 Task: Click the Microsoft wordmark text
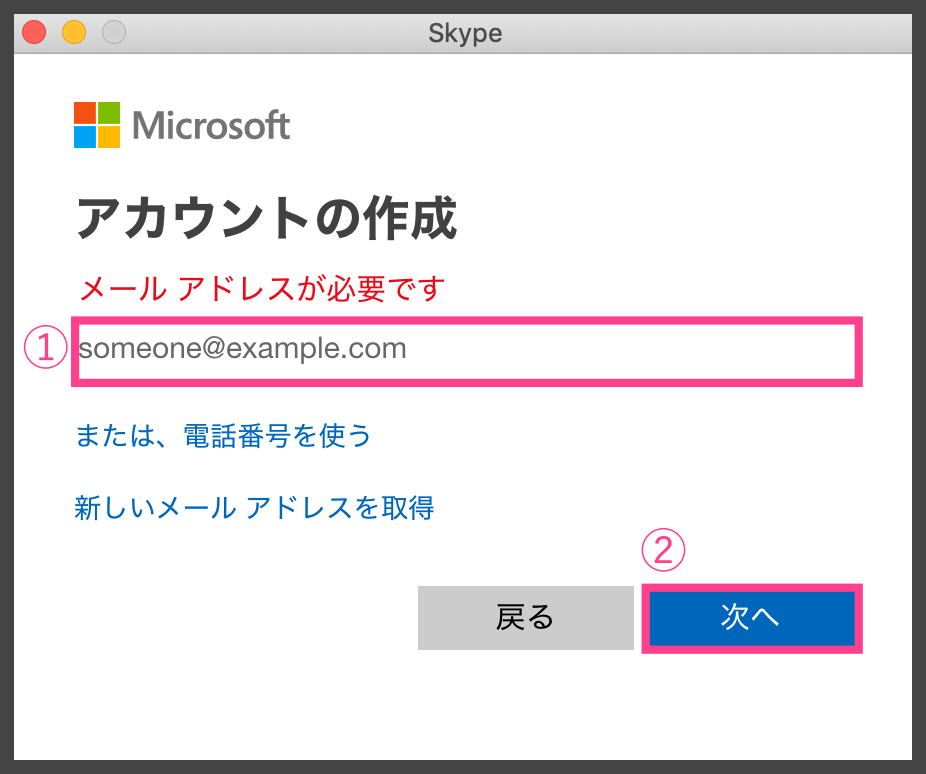pos(211,125)
